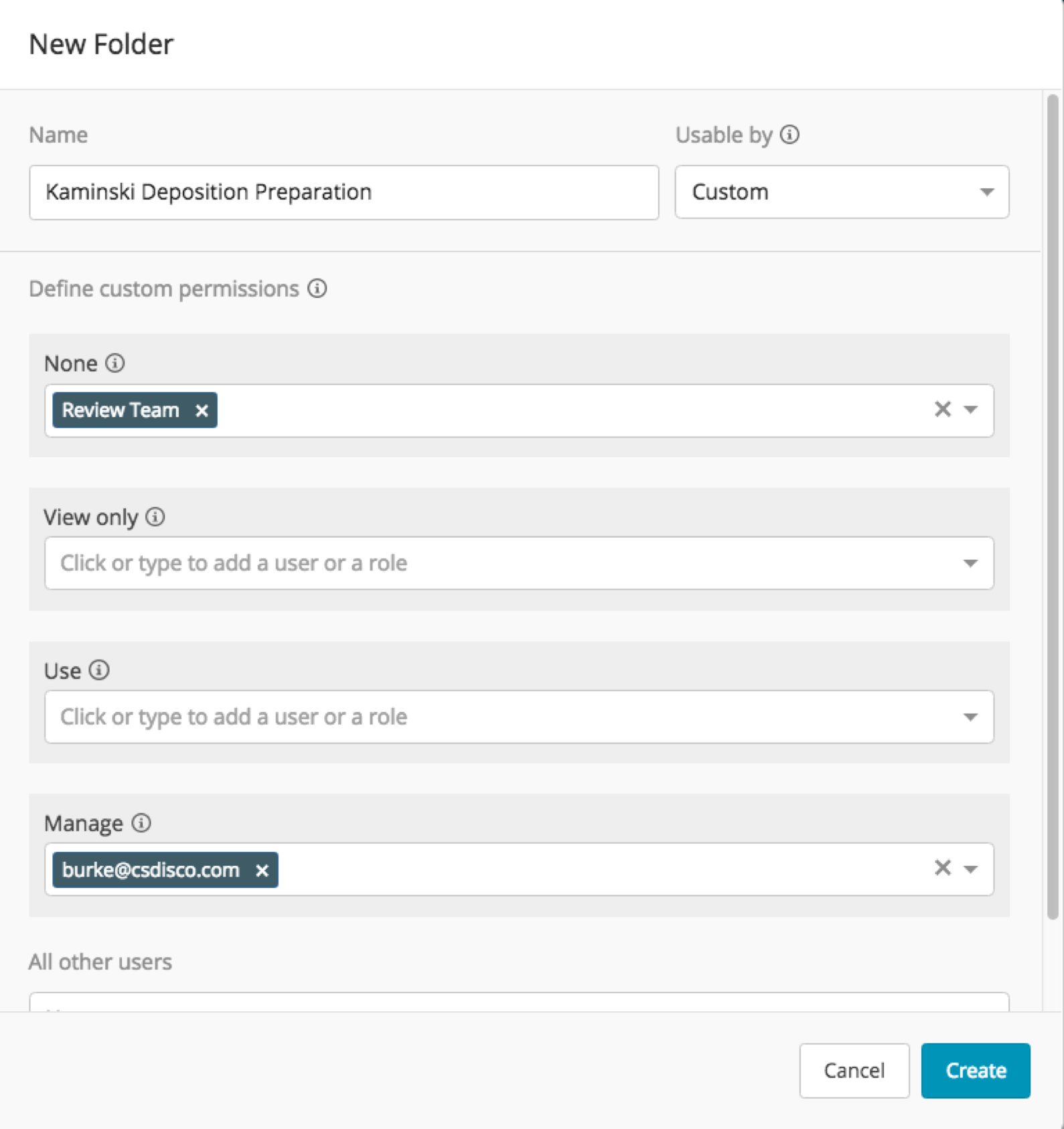Clear all entries in Manage field

942,869
